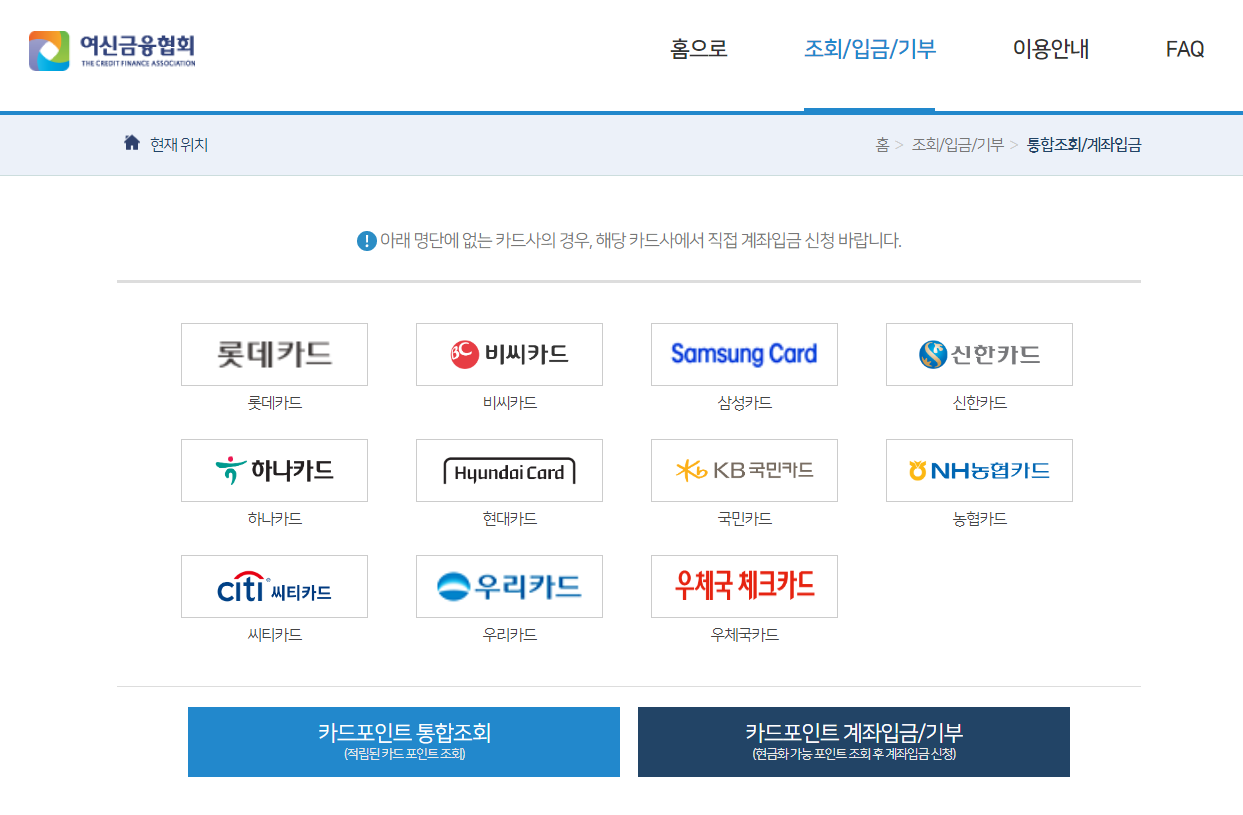1243x815 pixels.
Task: Click the 비씨카드 BC card logo
Action: (x=509, y=354)
